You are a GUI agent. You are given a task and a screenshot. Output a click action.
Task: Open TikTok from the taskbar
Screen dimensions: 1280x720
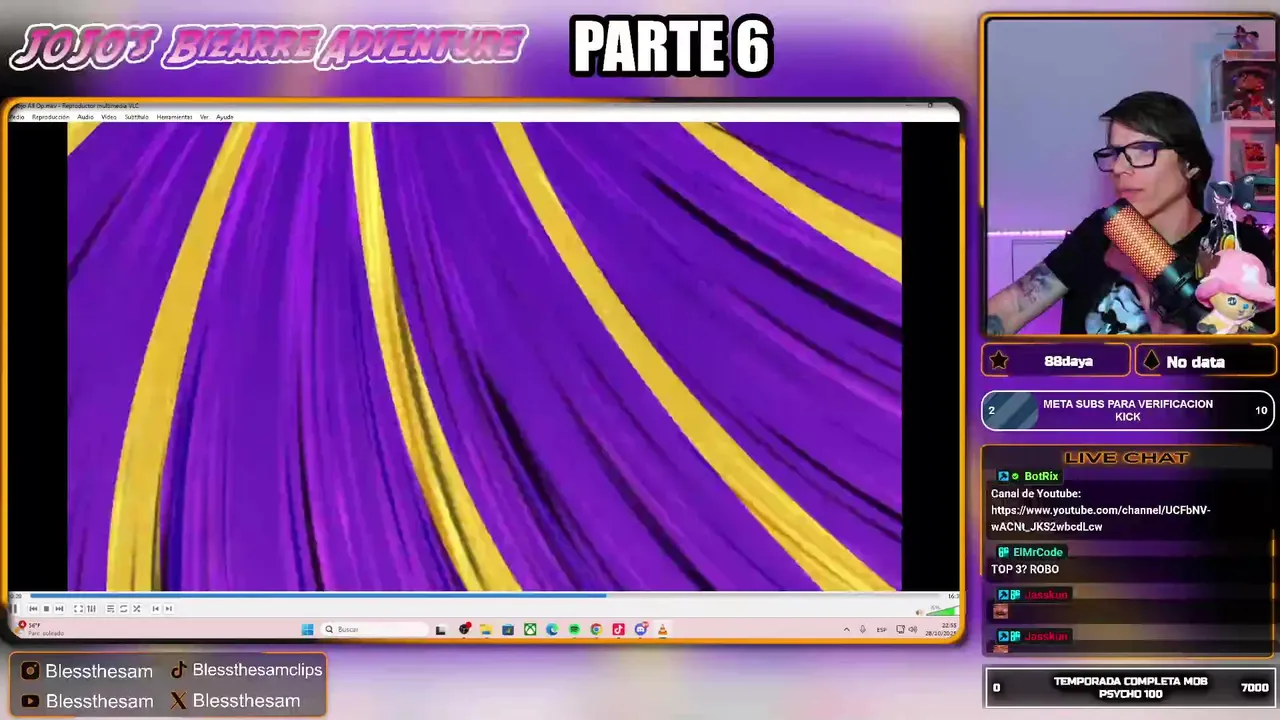pos(618,629)
